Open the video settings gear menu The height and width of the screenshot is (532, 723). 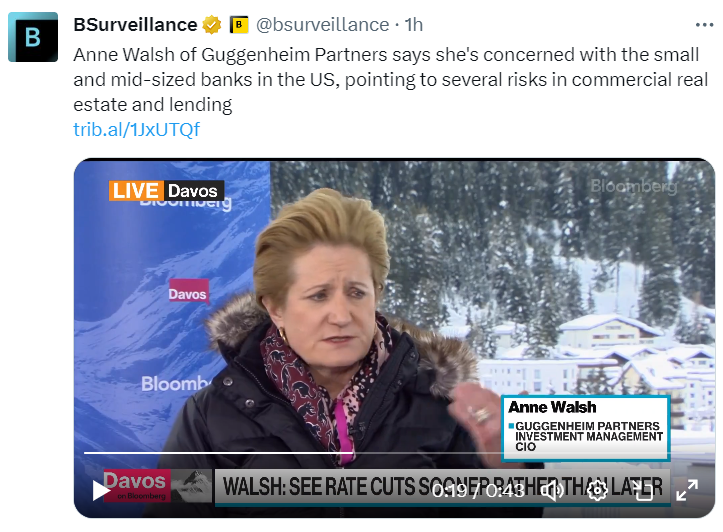point(597,491)
